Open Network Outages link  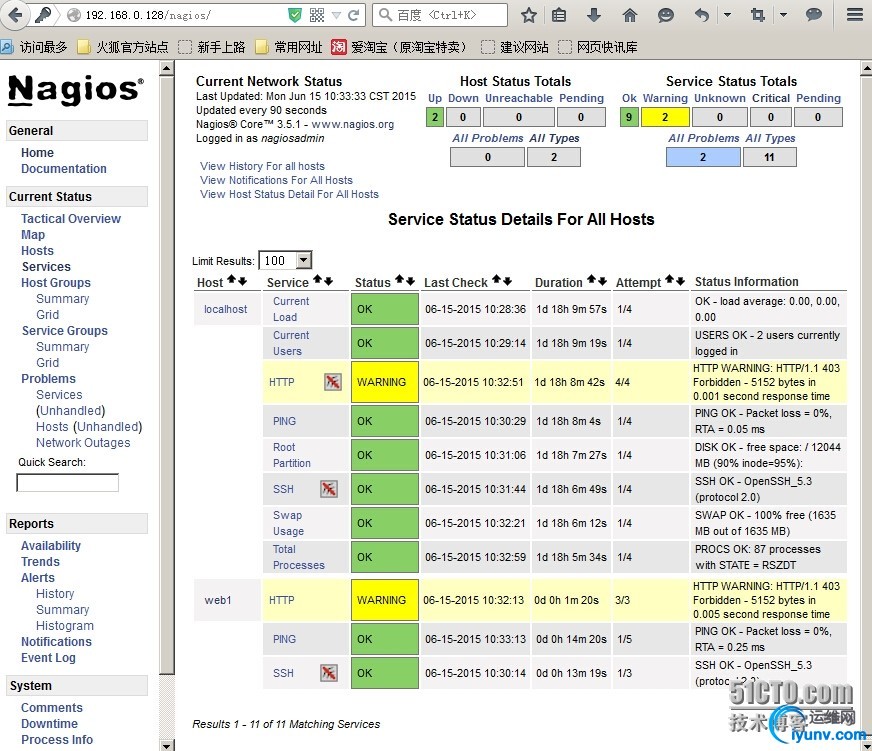pos(83,443)
